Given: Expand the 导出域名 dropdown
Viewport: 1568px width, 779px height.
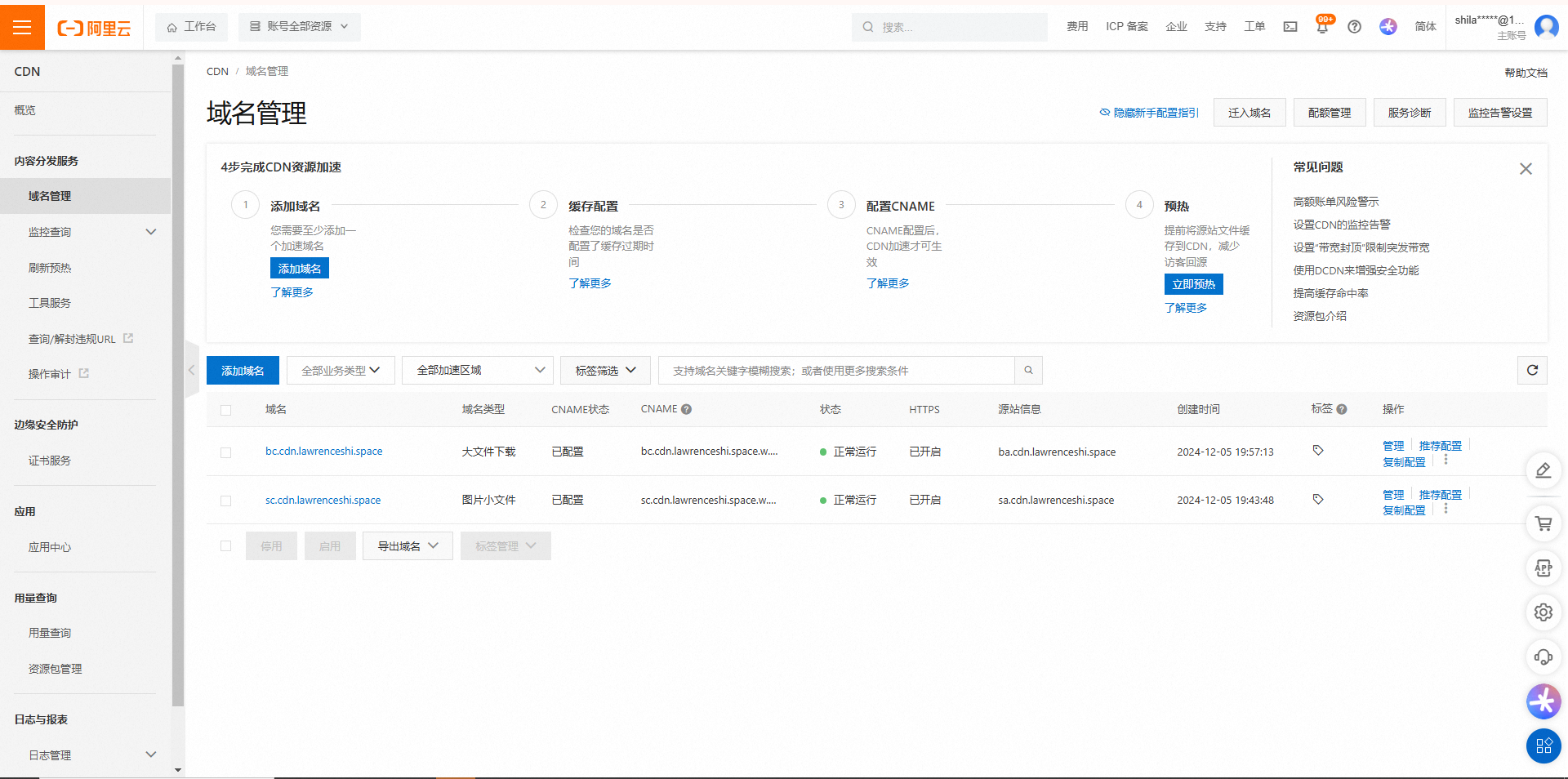Looking at the screenshot, I should coord(408,546).
